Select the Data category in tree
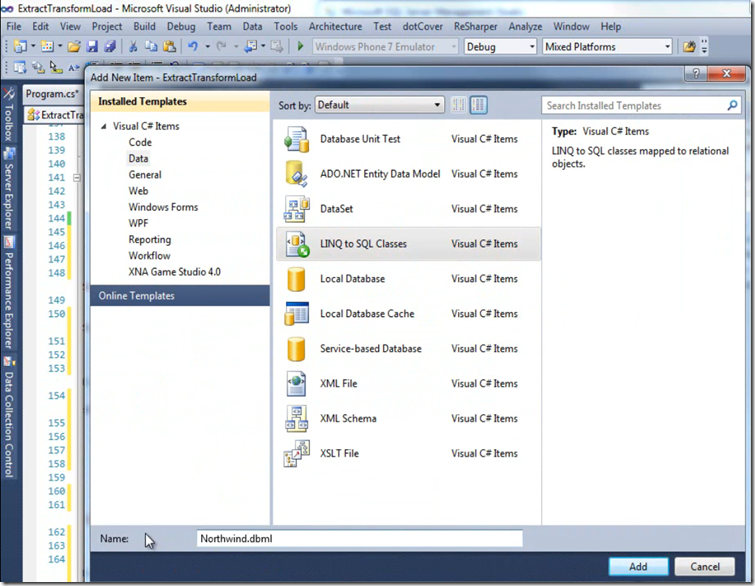 138,158
